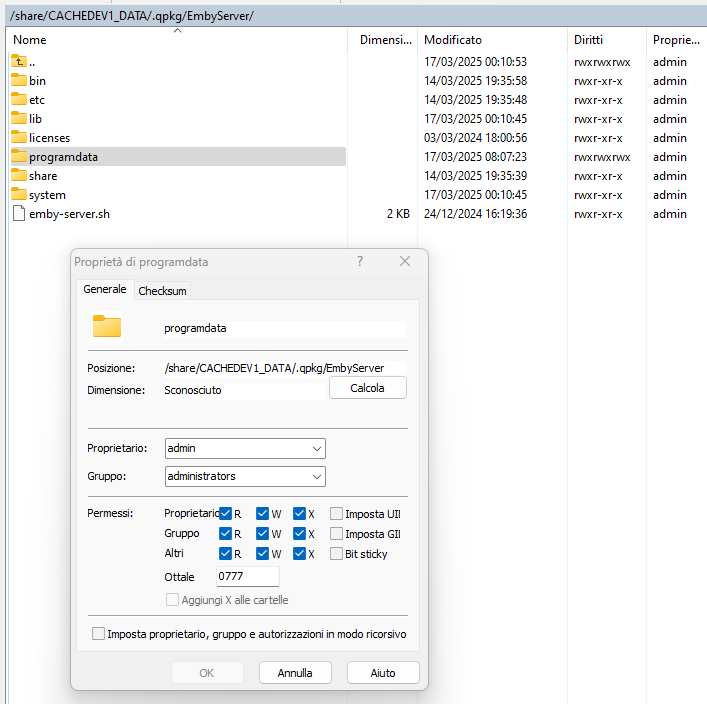The height and width of the screenshot is (704, 707).
Task: Click the Dimensione field showing Sconosciuto
Action: [243, 390]
